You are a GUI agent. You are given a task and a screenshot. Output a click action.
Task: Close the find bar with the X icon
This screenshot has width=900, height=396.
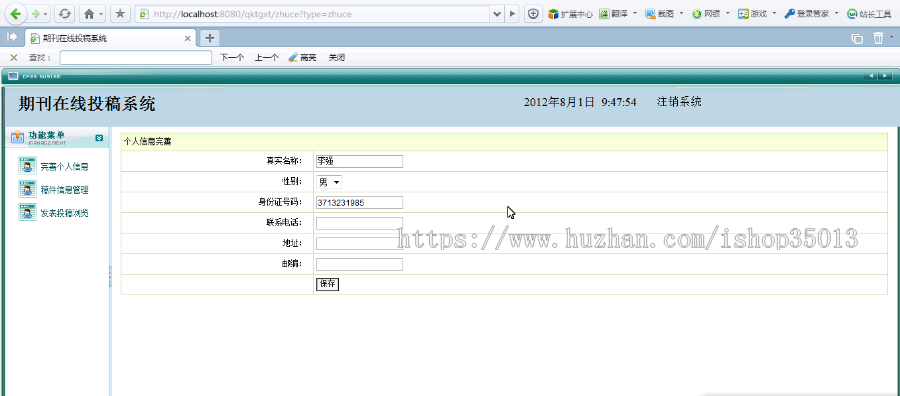pyautogui.click(x=14, y=57)
